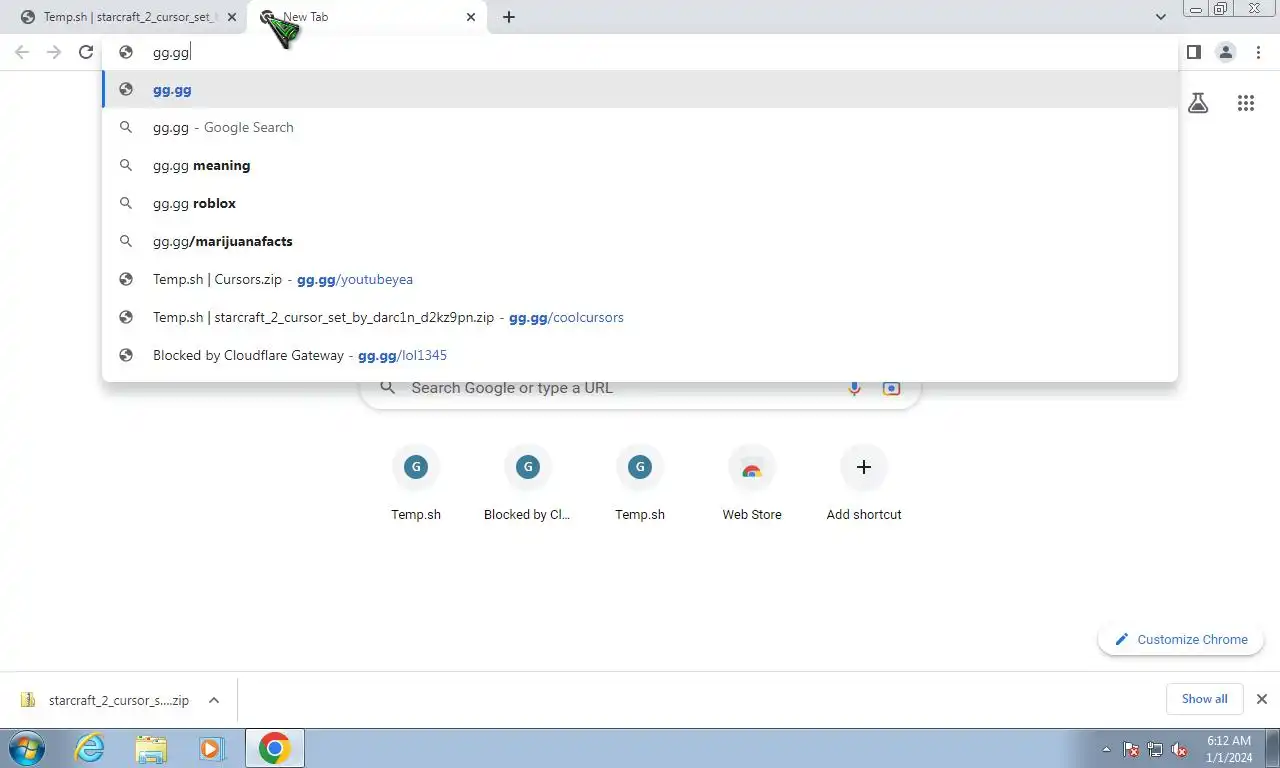The height and width of the screenshot is (768, 1280).
Task: Open the first Temp.sh shortcut tile
Action: pos(416,484)
